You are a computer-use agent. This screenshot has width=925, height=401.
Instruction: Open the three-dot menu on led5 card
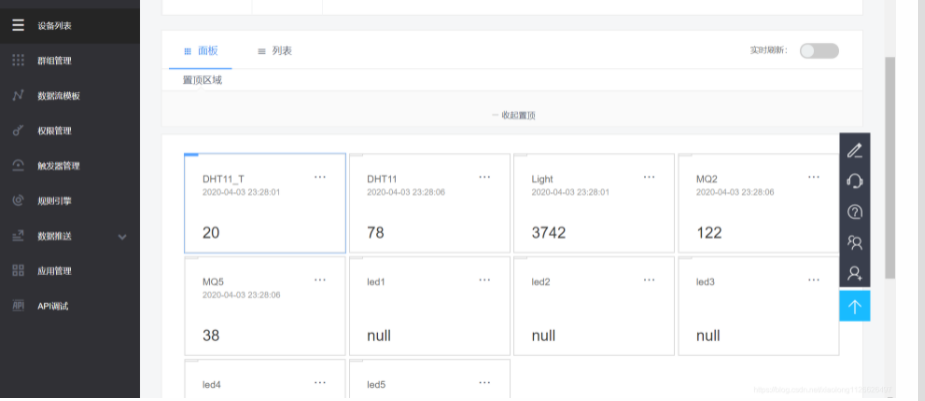[x=485, y=382]
